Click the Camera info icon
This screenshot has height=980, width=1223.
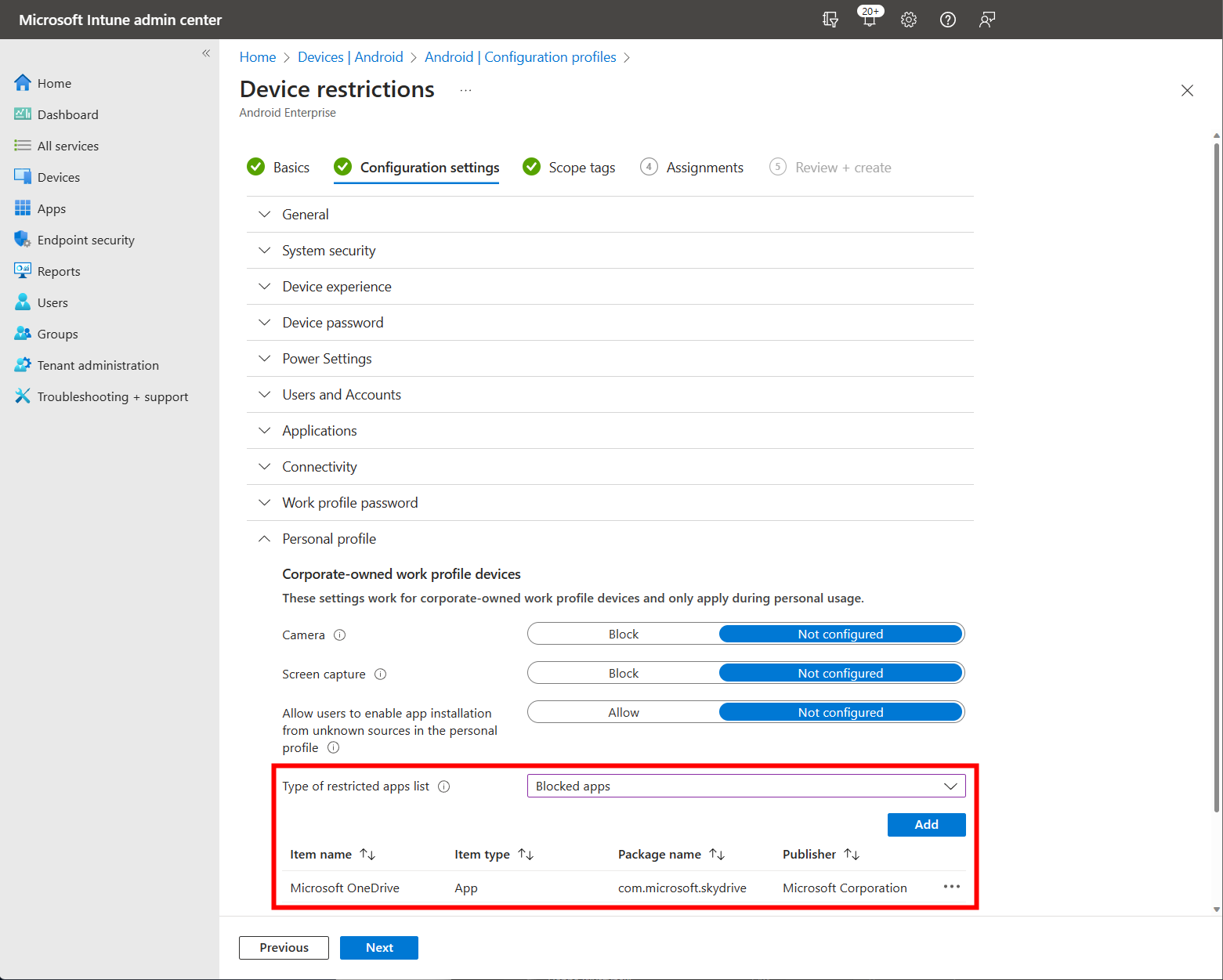pyautogui.click(x=340, y=635)
